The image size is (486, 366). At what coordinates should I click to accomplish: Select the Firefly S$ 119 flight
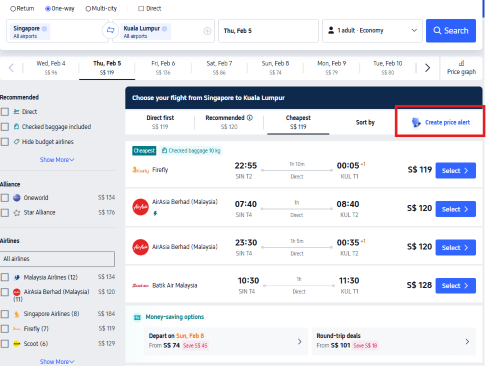(455, 171)
